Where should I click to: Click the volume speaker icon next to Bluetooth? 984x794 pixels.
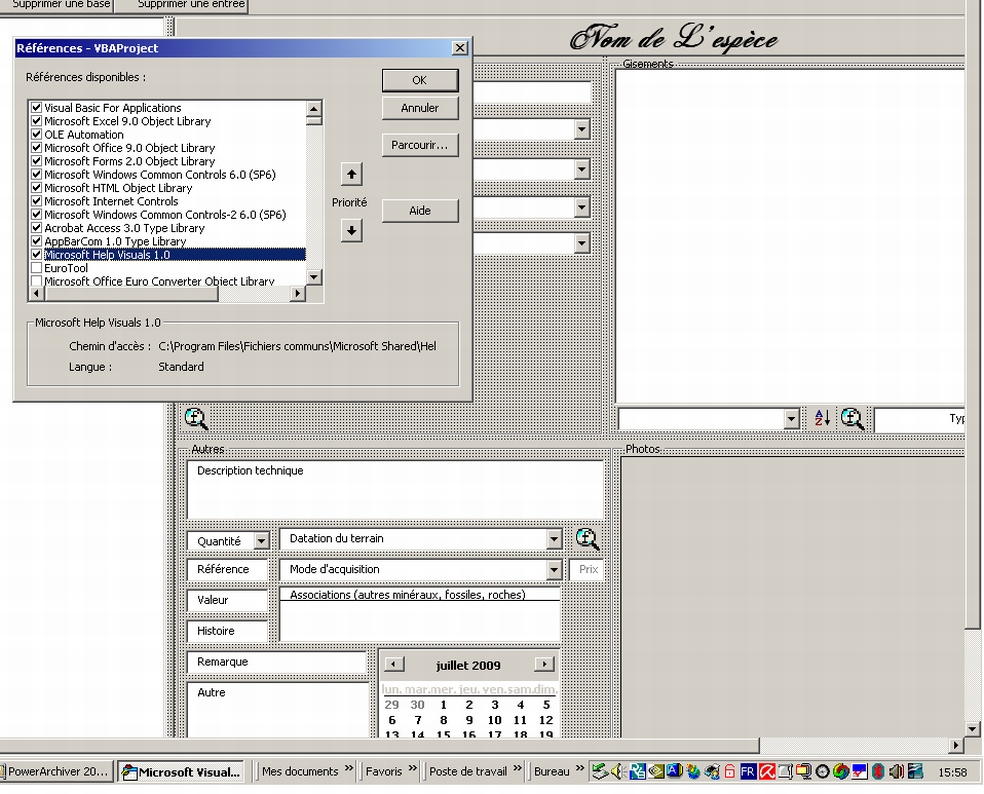896,771
